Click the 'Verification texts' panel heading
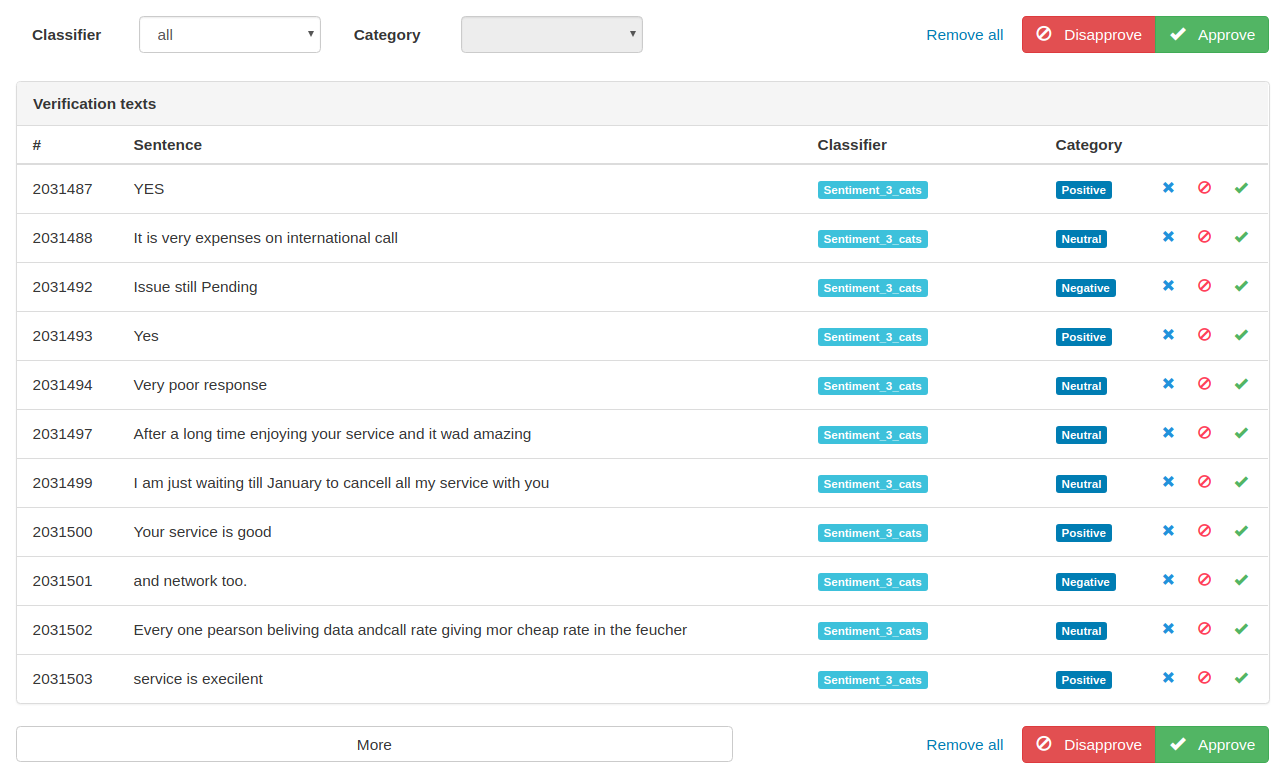 point(94,104)
